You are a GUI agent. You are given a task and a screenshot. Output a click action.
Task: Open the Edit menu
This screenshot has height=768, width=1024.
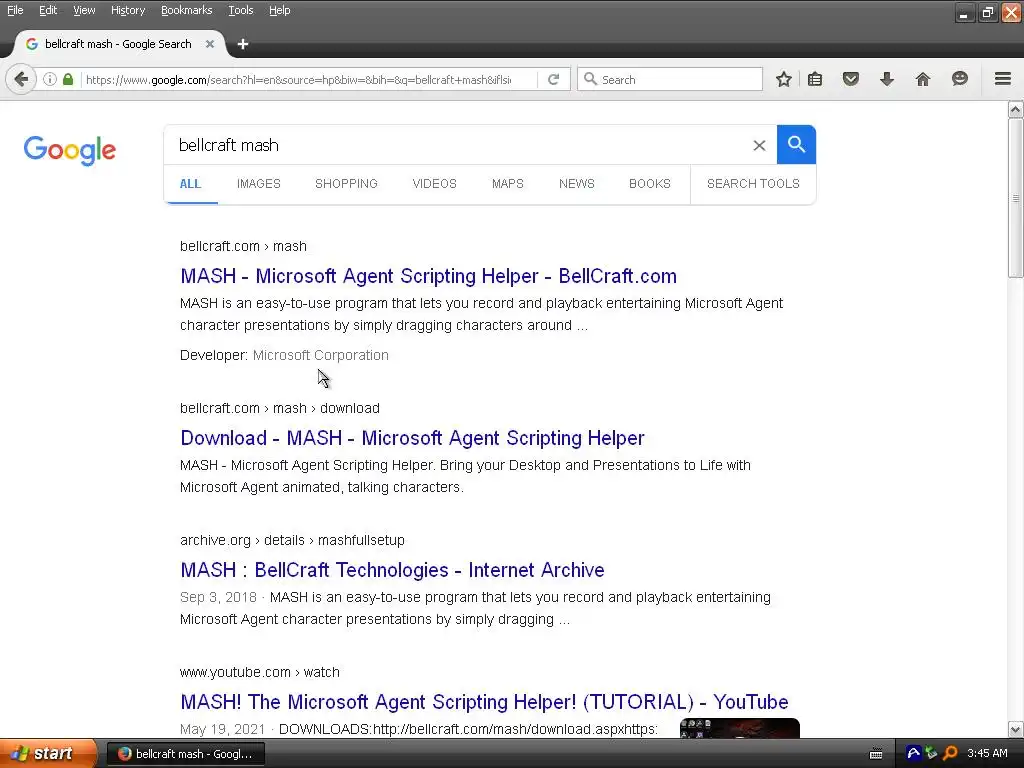point(48,10)
